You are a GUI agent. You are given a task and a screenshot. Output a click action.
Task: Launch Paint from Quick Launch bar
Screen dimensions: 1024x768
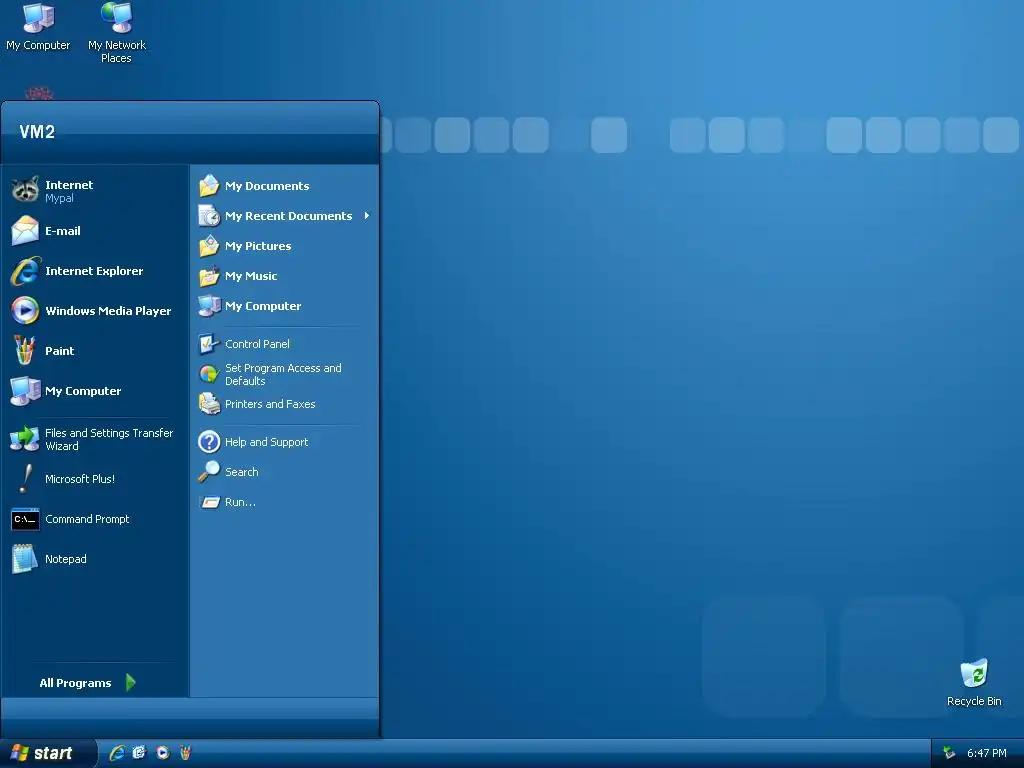click(185, 753)
